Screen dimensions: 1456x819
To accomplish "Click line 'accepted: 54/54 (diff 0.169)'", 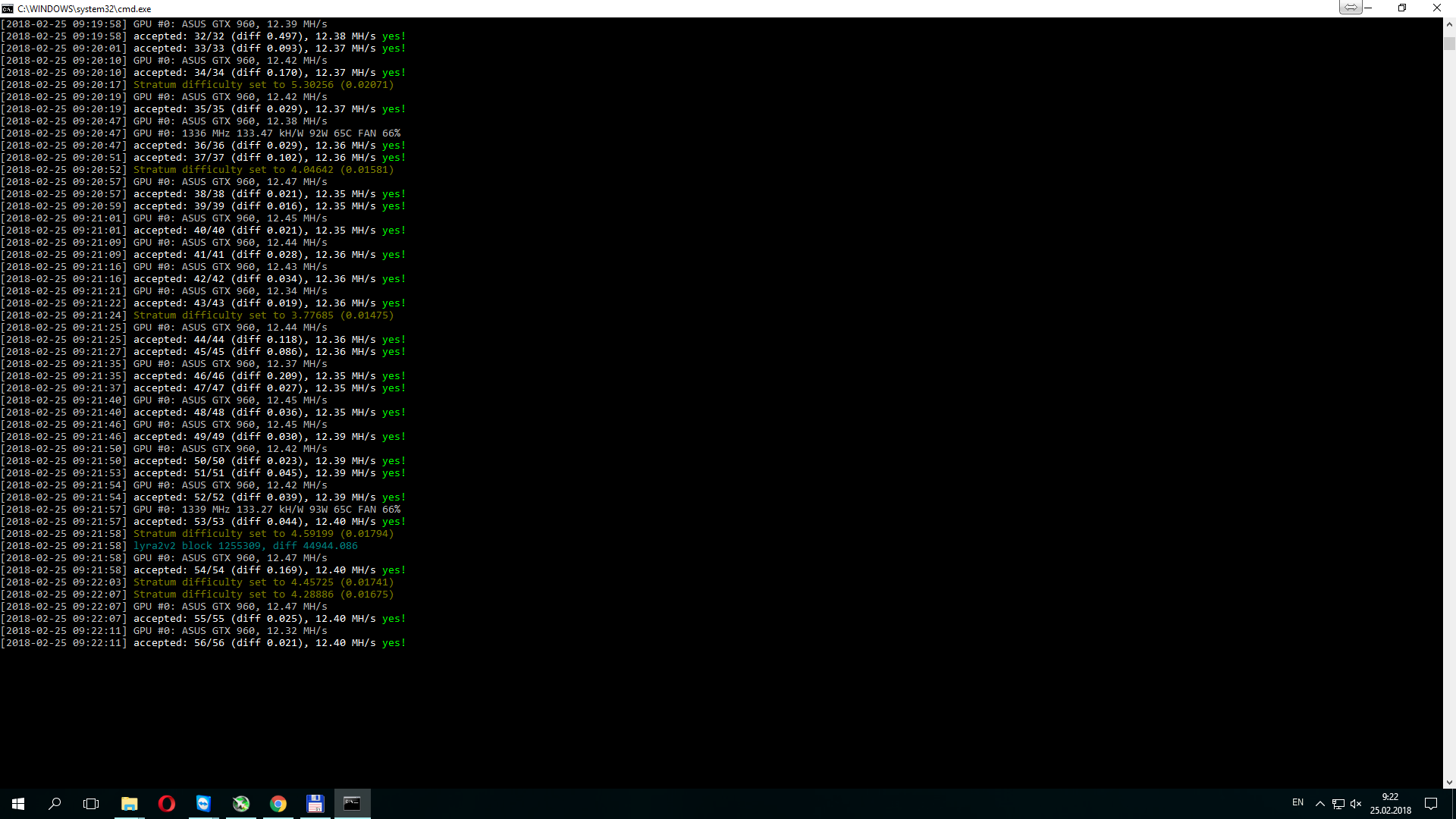I will click(203, 570).
